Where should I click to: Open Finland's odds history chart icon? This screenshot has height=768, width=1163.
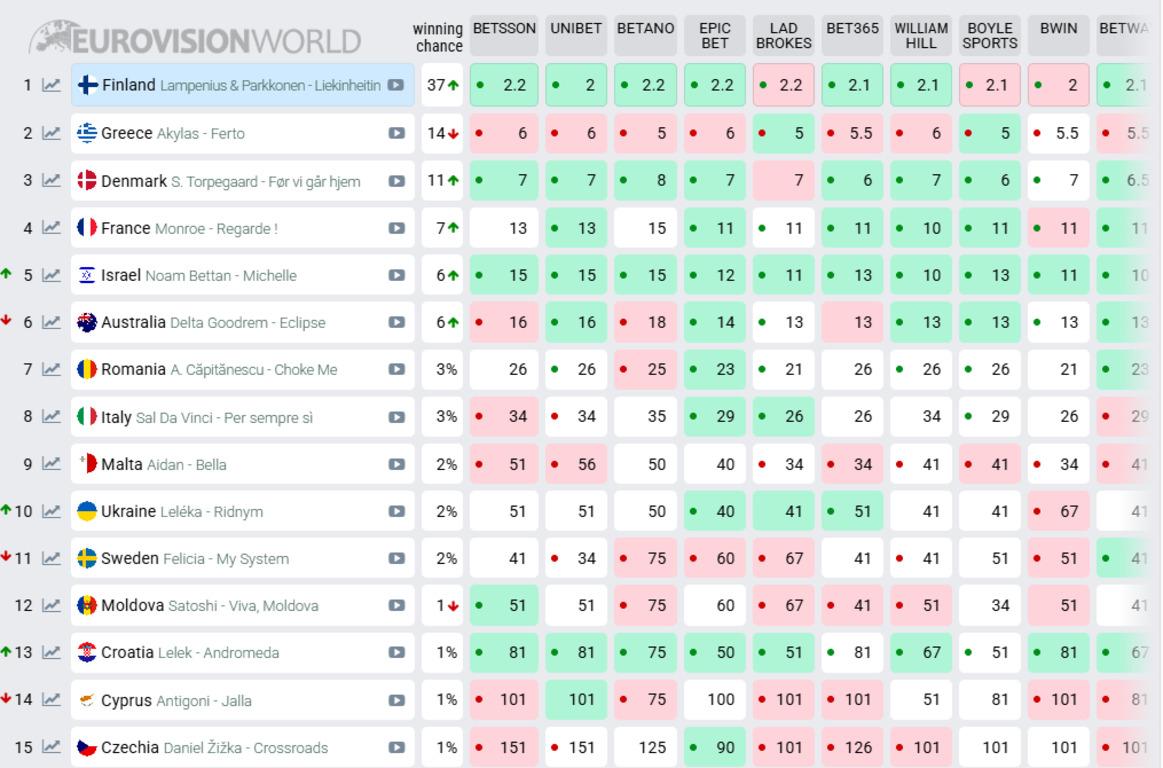coord(51,85)
